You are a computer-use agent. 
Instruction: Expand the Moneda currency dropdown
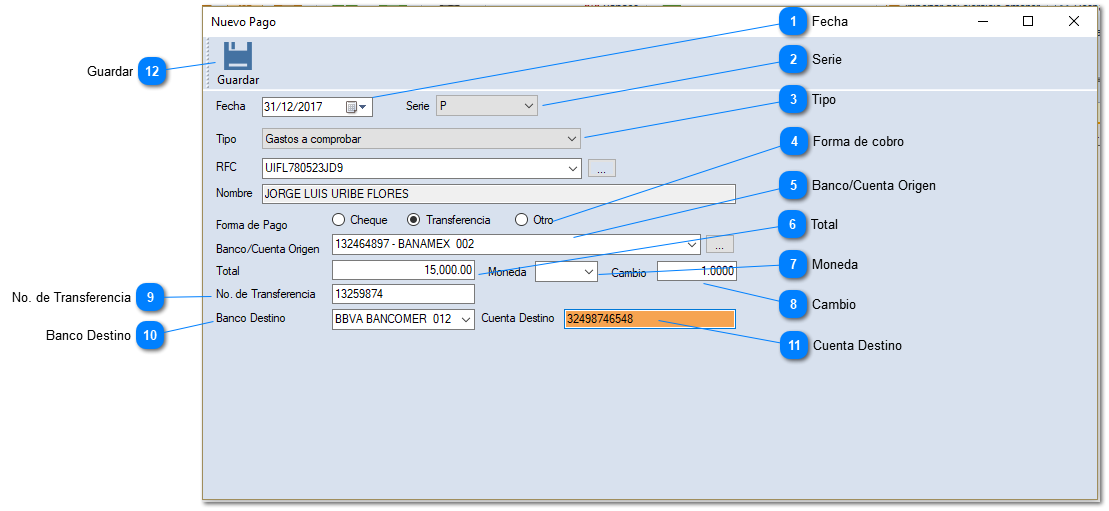pos(588,272)
